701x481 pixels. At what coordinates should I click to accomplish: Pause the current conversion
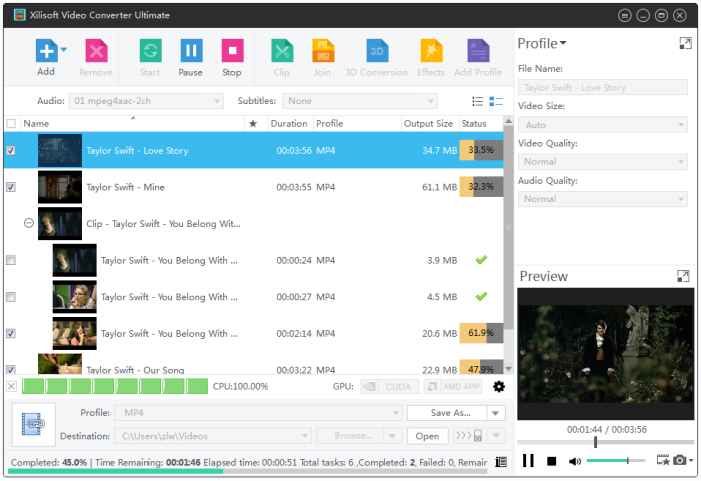pyautogui.click(x=190, y=52)
